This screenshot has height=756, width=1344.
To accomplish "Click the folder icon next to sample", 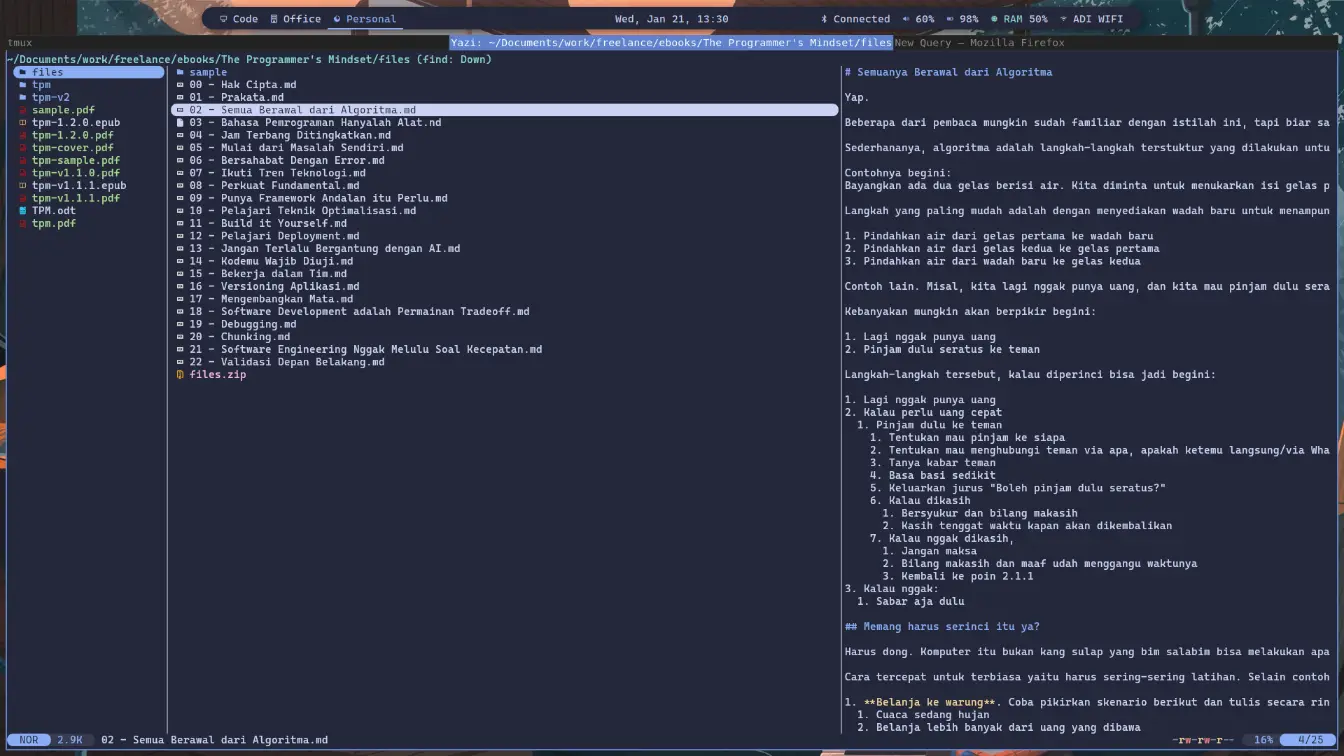I will tap(180, 73).
